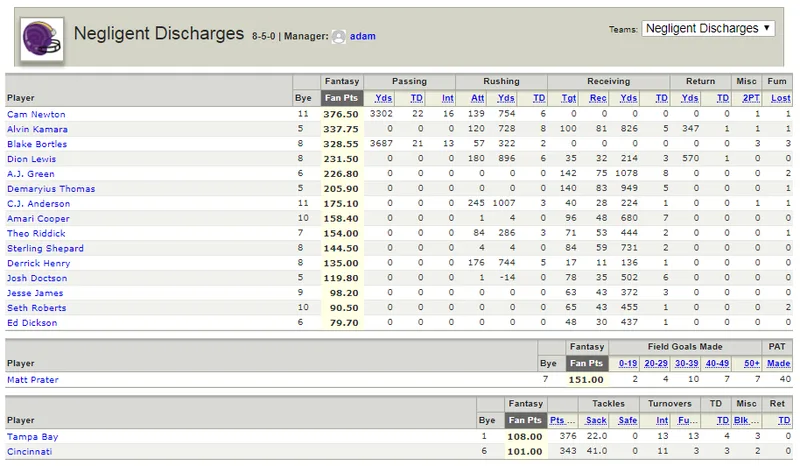Sort by Misc 2PT column header
The image size is (800, 466).
click(751, 98)
